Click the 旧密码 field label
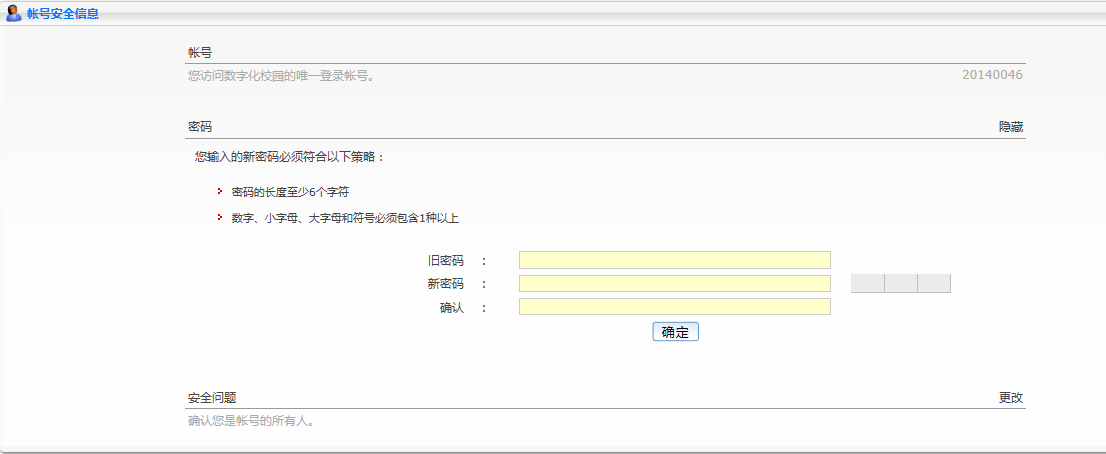The width and height of the screenshot is (1106, 454). tap(445, 261)
